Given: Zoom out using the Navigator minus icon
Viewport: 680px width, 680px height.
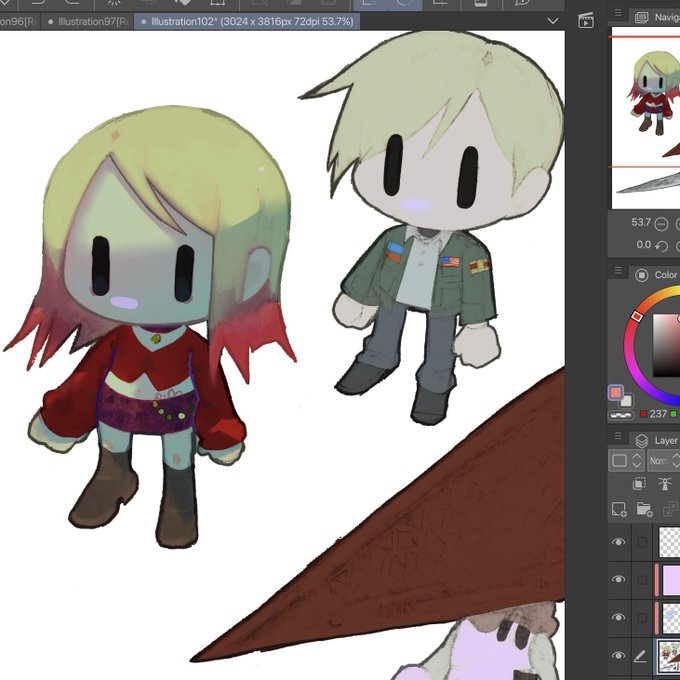Looking at the screenshot, I should coord(661,224).
